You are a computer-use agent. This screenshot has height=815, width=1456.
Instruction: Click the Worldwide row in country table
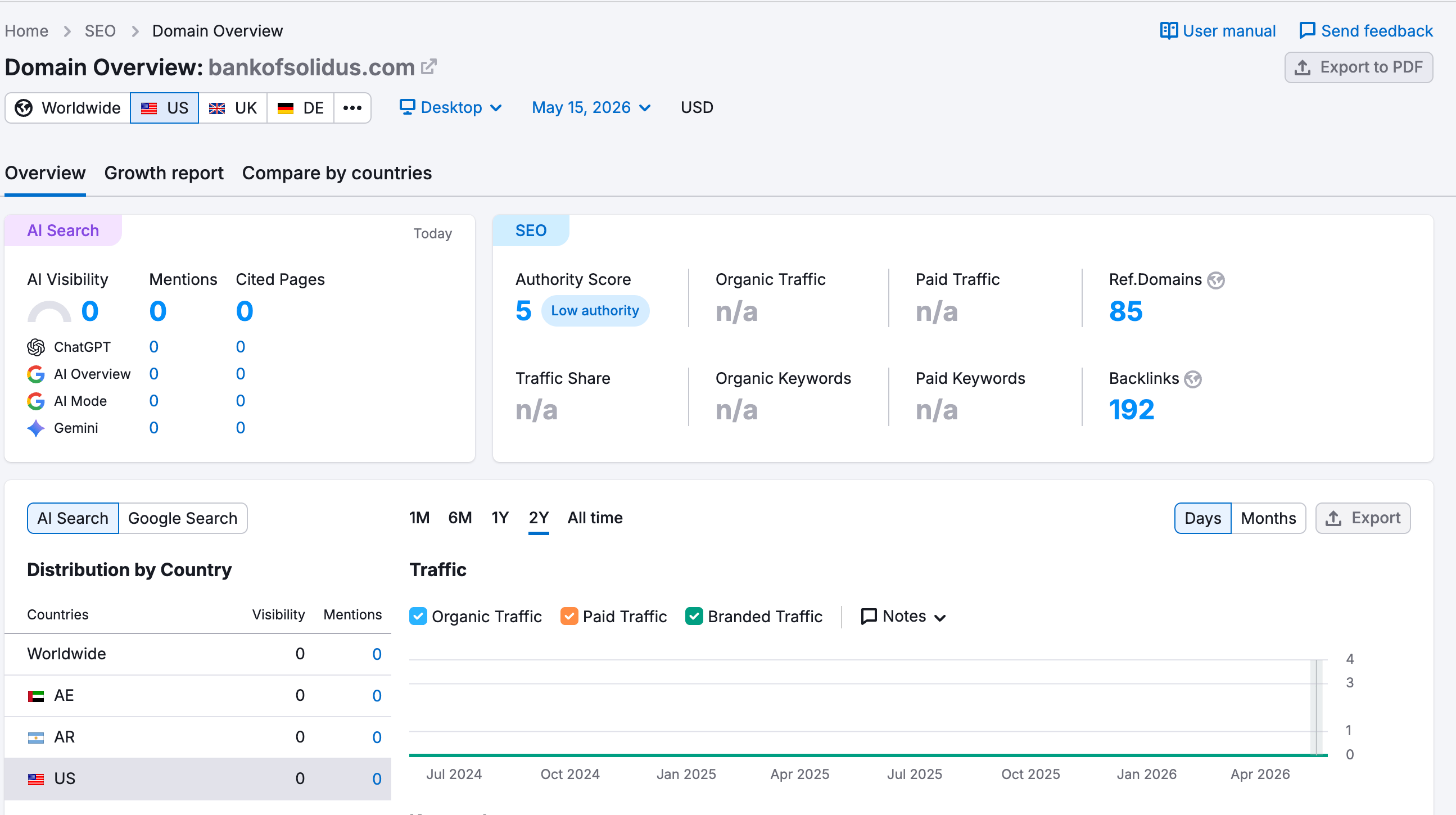198,654
